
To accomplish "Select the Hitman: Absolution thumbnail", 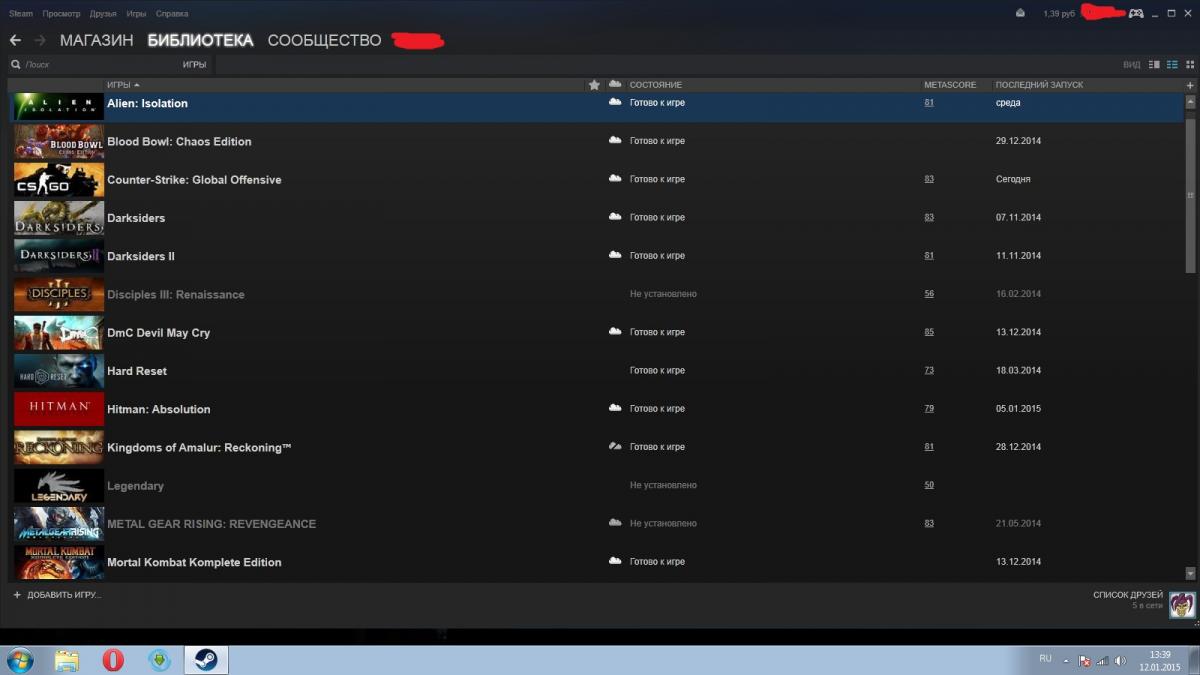I will pos(59,409).
